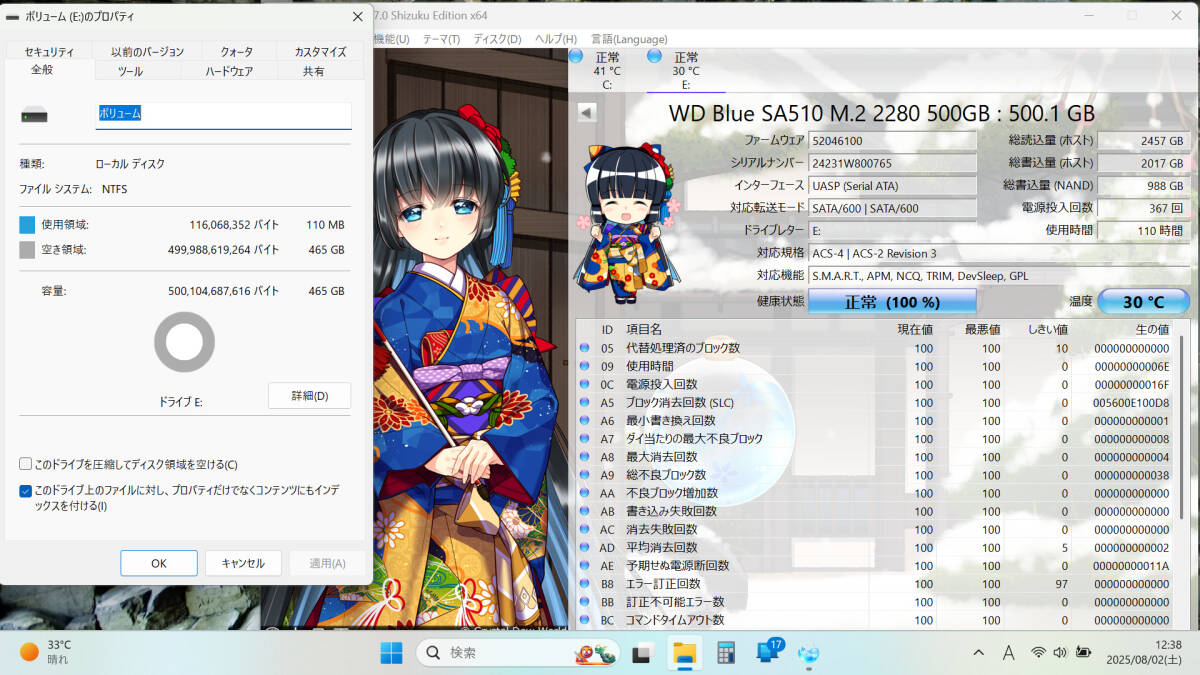Click the status orb for attribute AB
This screenshot has width=1200, height=675.
585,511
